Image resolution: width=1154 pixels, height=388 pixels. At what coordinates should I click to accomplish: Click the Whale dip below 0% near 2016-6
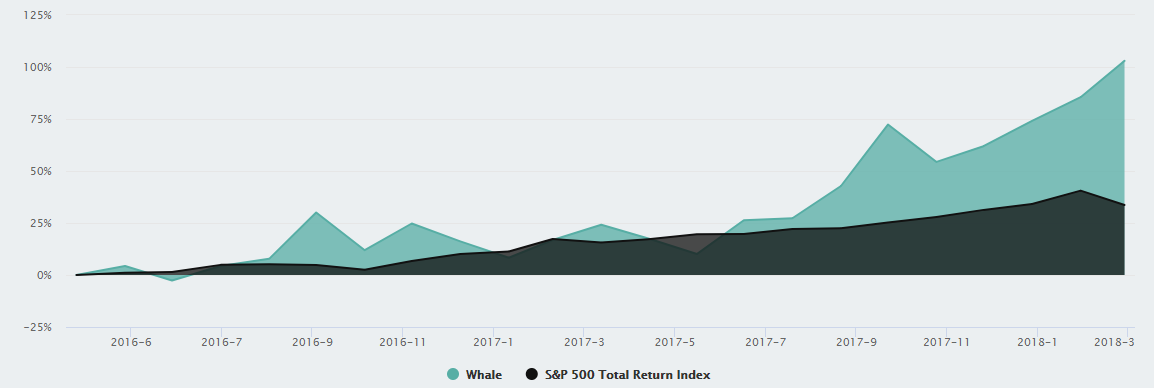tap(172, 281)
